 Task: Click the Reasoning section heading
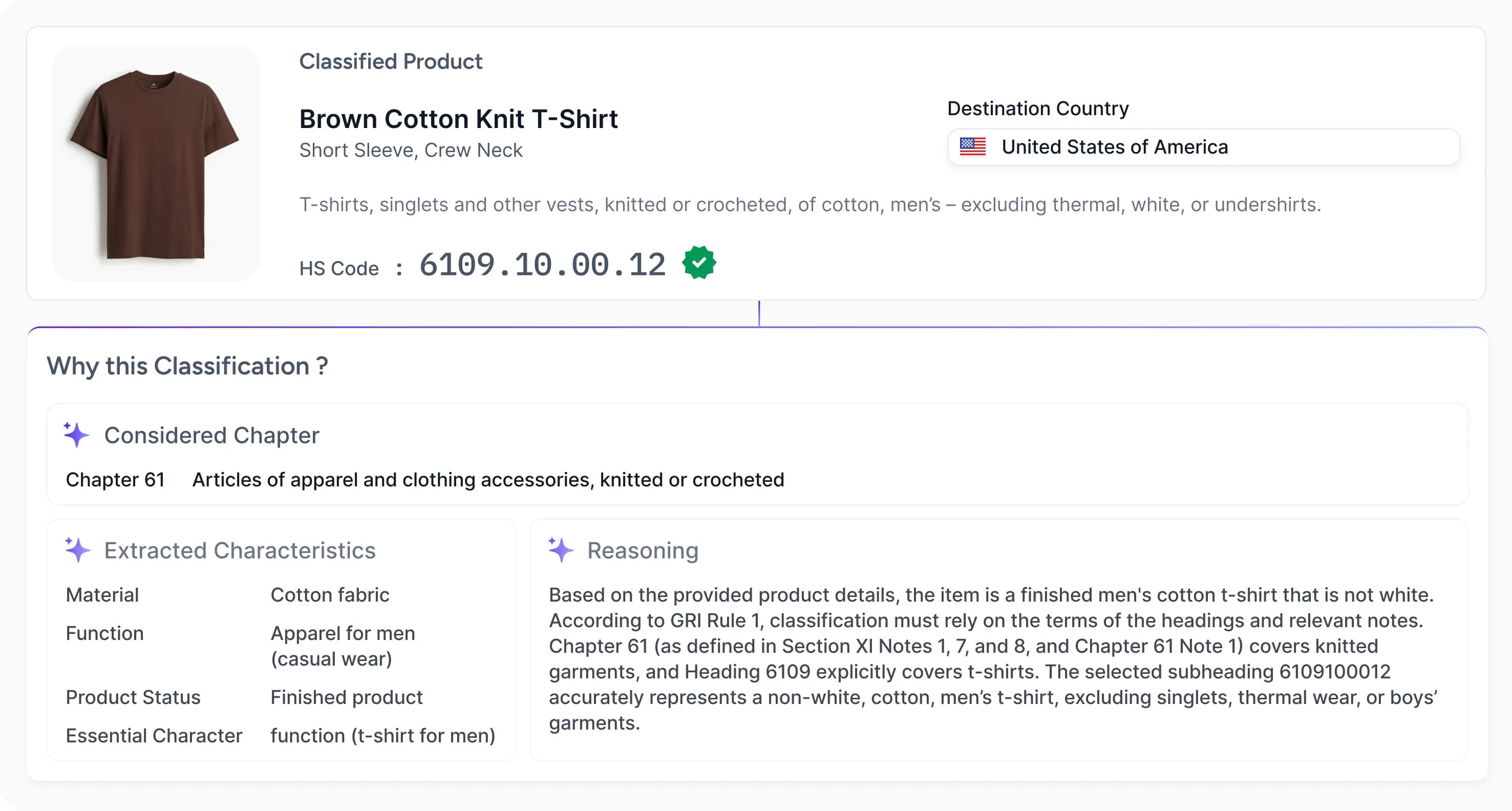[643, 550]
